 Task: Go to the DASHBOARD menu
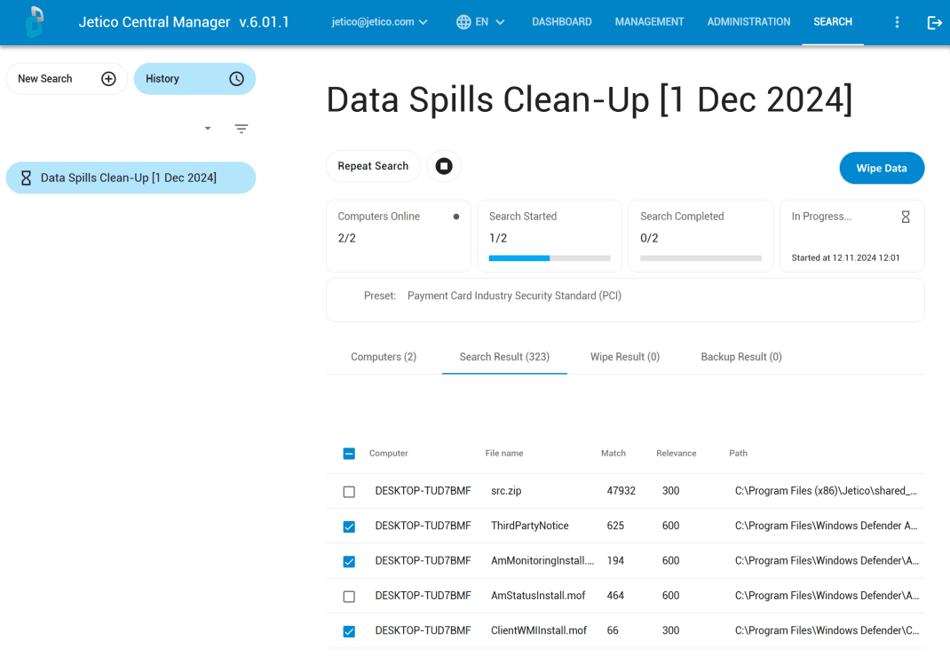(x=562, y=22)
